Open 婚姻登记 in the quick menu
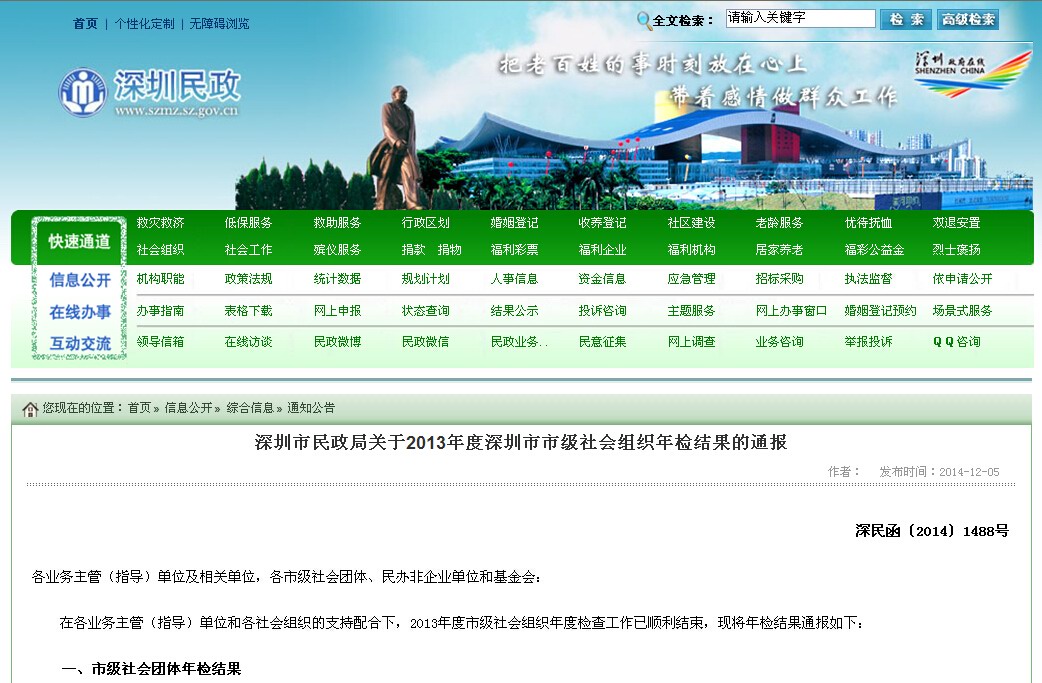The width and height of the screenshot is (1042, 683). pyautogui.click(x=514, y=223)
